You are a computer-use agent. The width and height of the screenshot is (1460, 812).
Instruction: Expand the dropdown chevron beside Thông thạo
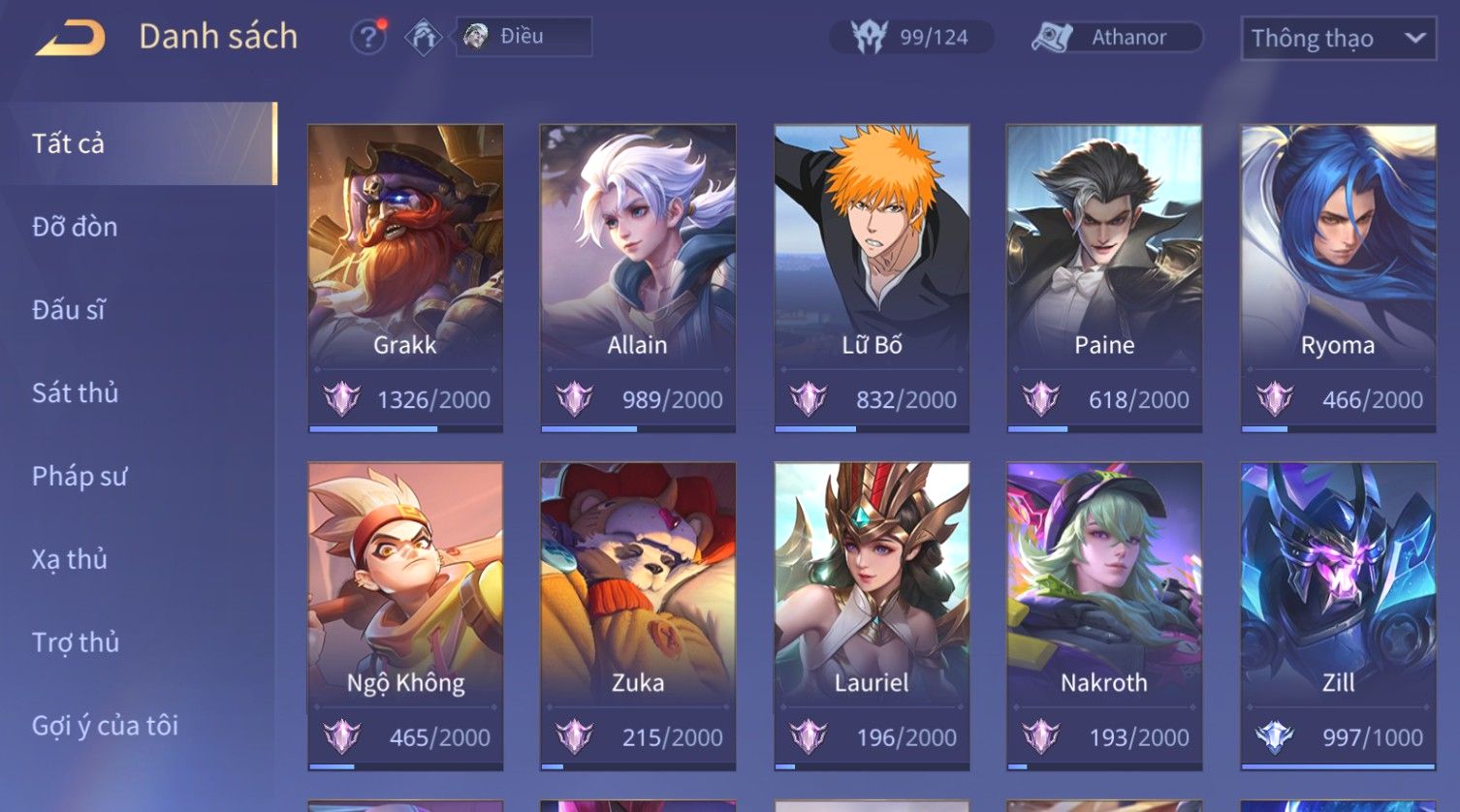(x=1414, y=39)
